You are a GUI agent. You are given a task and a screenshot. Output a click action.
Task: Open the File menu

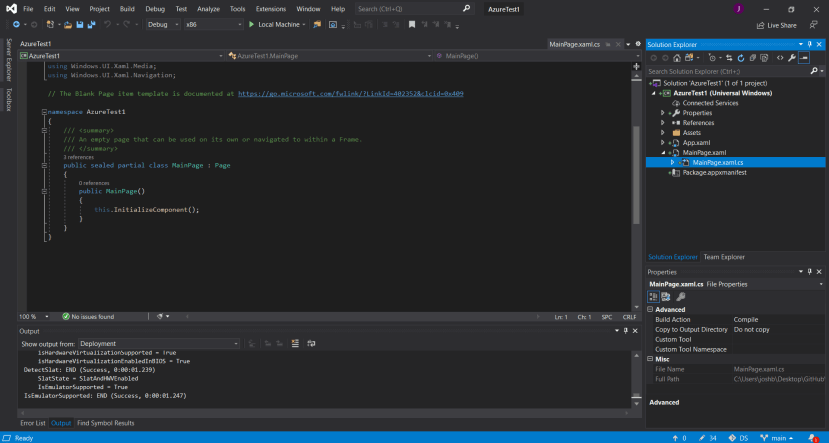(x=28, y=9)
